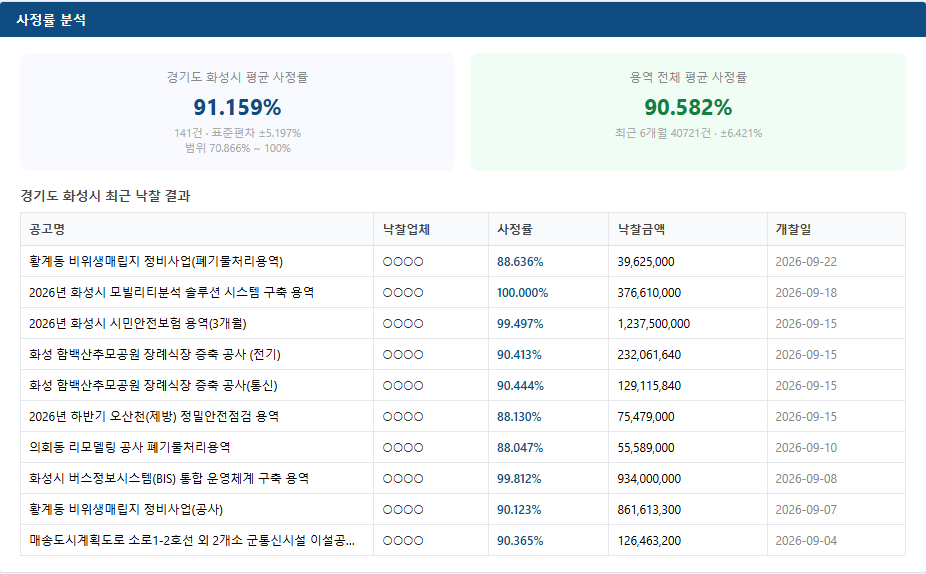Image resolution: width=926 pixels, height=574 pixels.
Task: Click the 934,000,000 bid amount
Action: point(649,479)
